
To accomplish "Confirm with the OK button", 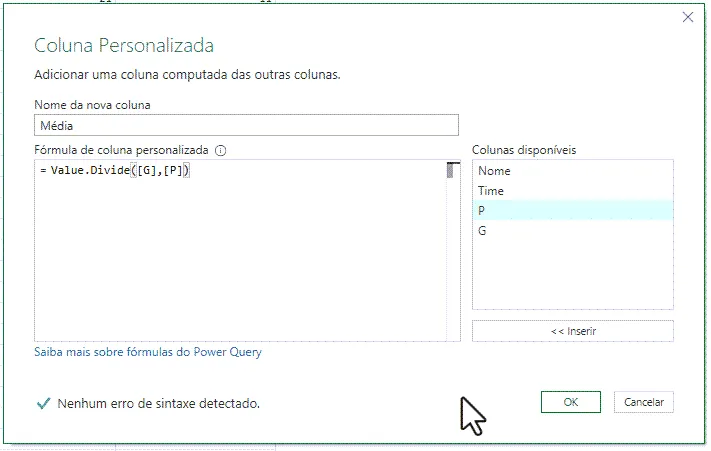I will (570, 402).
